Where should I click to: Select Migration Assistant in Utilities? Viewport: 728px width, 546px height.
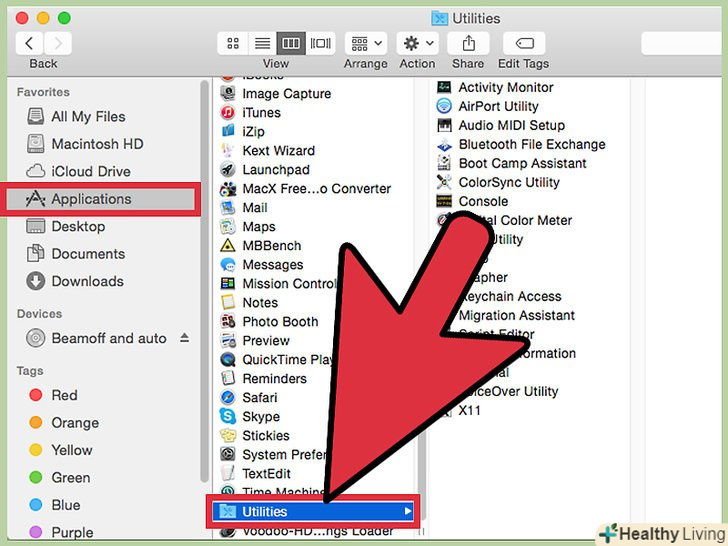[x=517, y=315]
